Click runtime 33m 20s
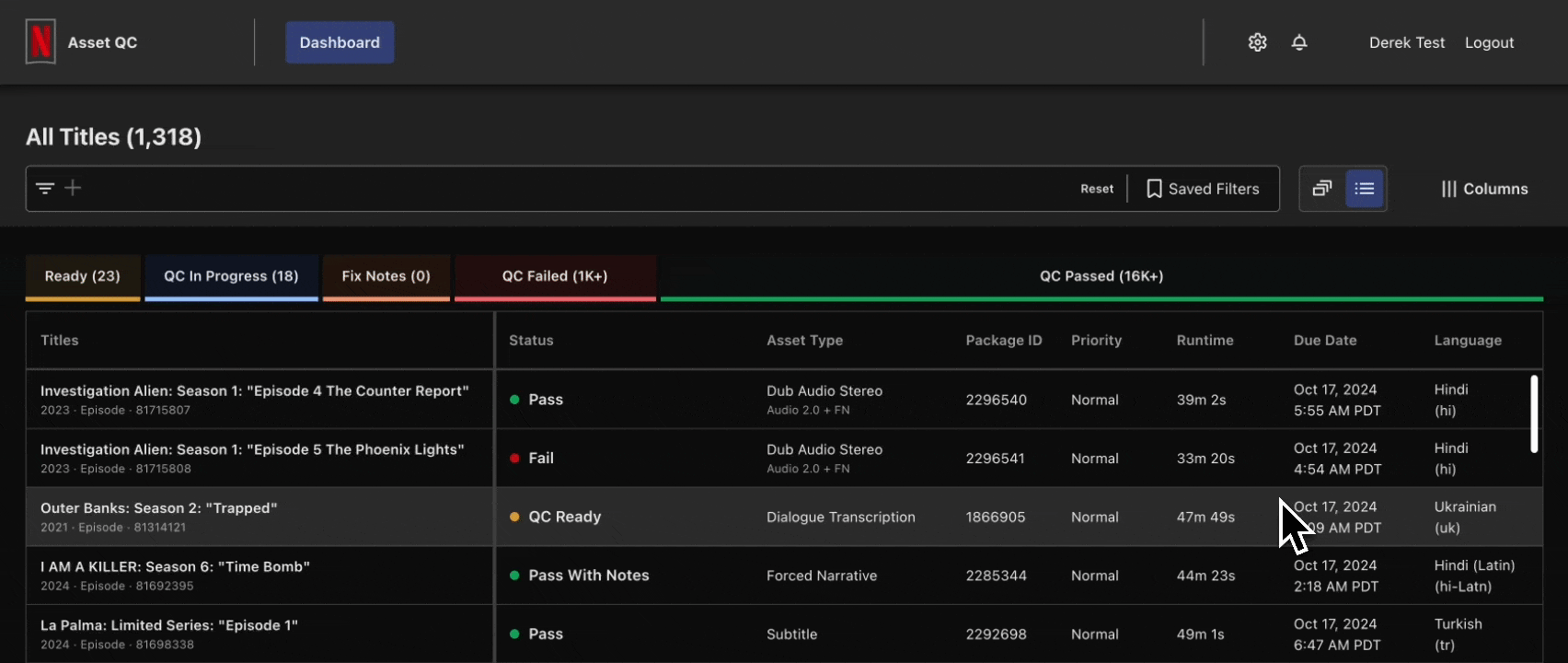 (1205, 459)
